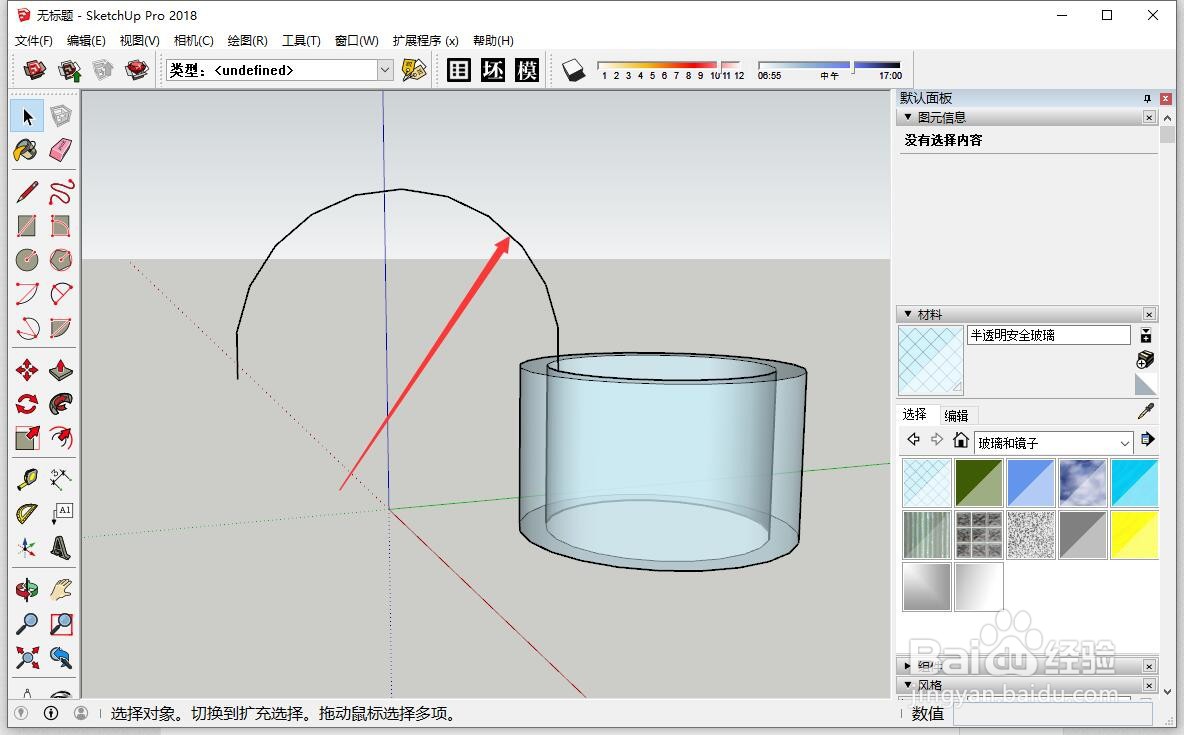This screenshot has width=1184, height=735.
Task: Click the back navigation arrow in Materials
Action: pos(912,440)
